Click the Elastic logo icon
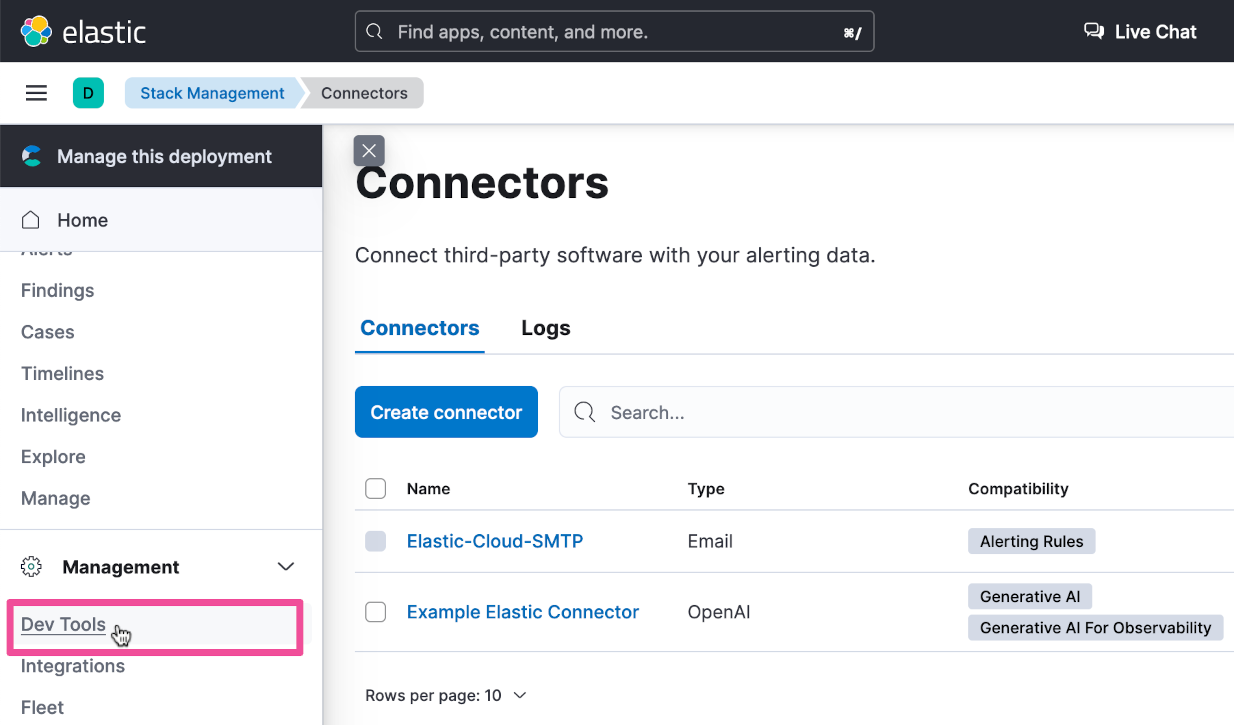 point(36,31)
